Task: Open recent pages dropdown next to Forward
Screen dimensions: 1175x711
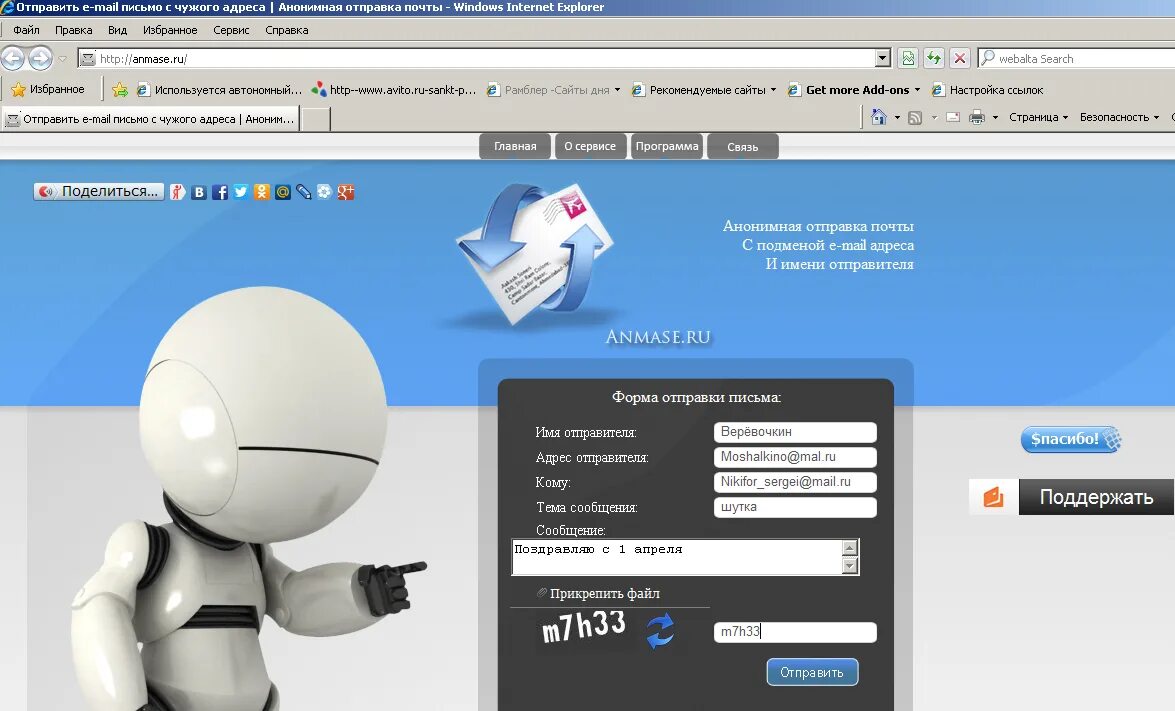Action: (x=63, y=58)
